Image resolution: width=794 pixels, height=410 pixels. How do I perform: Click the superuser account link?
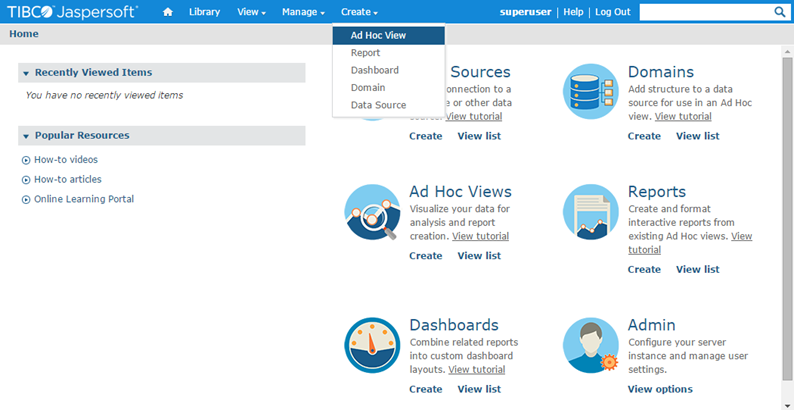point(526,12)
